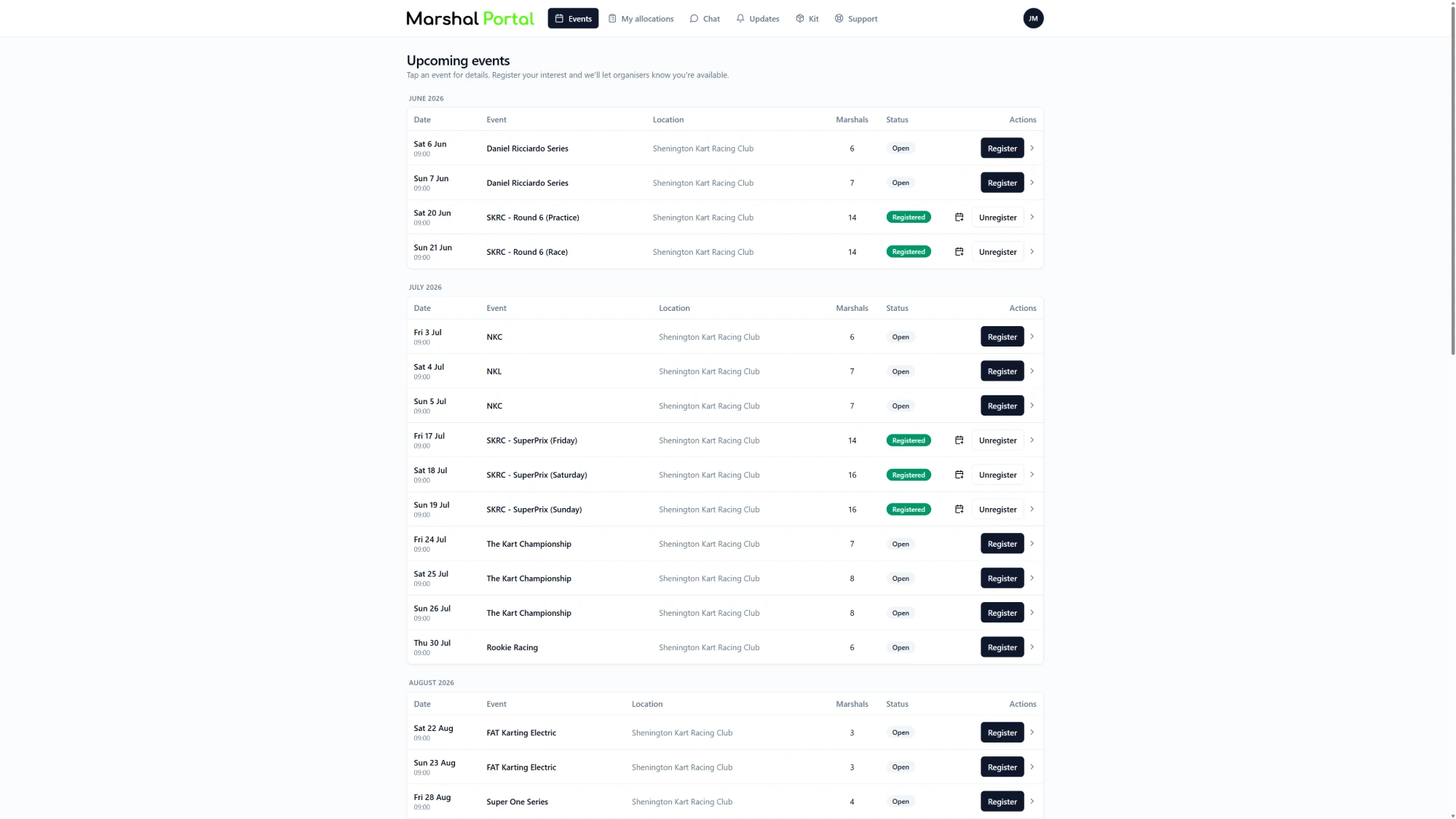Viewport: 1456px width, 819px height.
Task: Expand Sun 5 Jul NKC chevron
Action: pos(1032,405)
